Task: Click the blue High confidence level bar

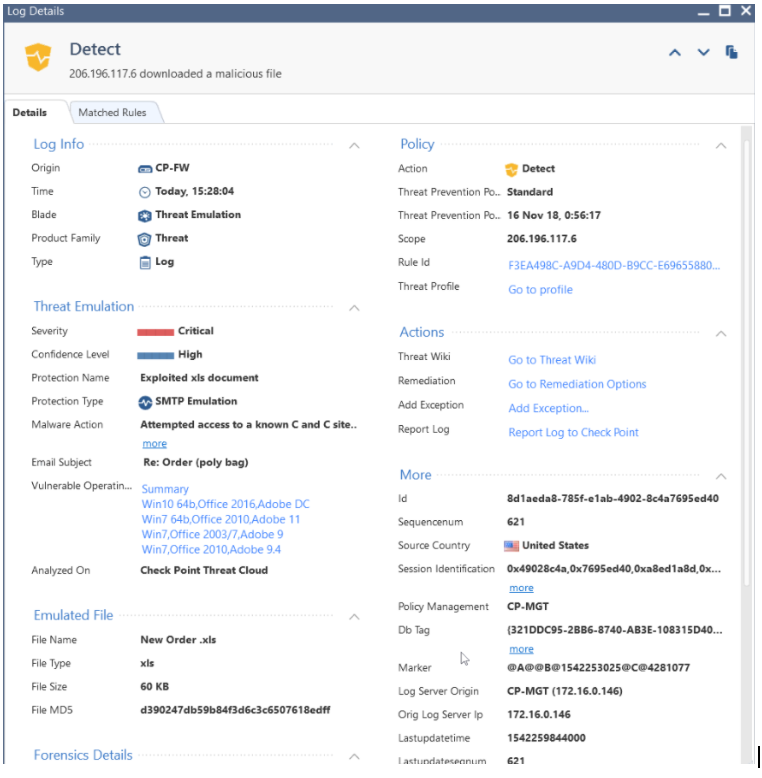Action: click(x=155, y=355)
